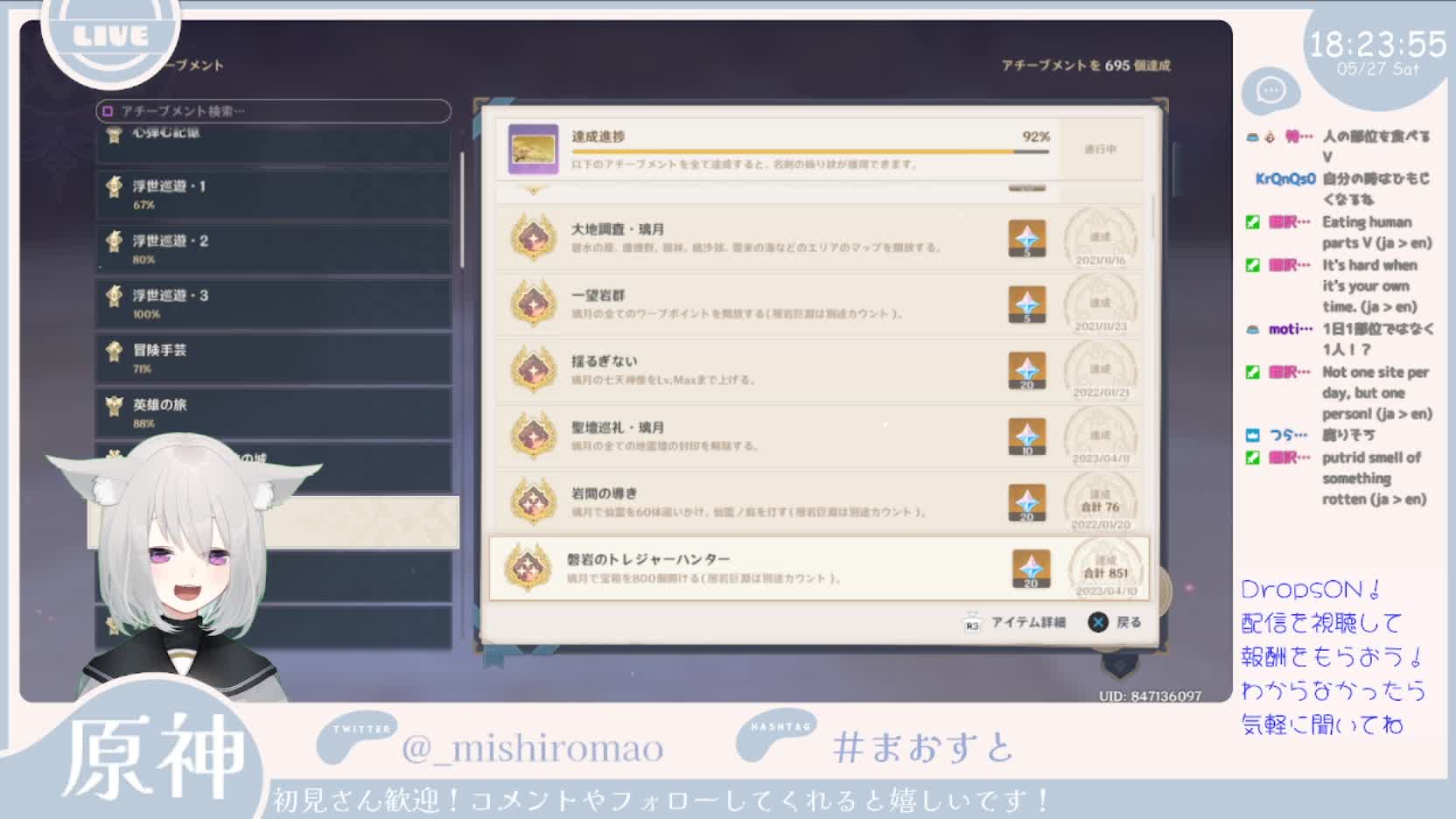Open 岩間の導き achievement row

coord(819,501)
